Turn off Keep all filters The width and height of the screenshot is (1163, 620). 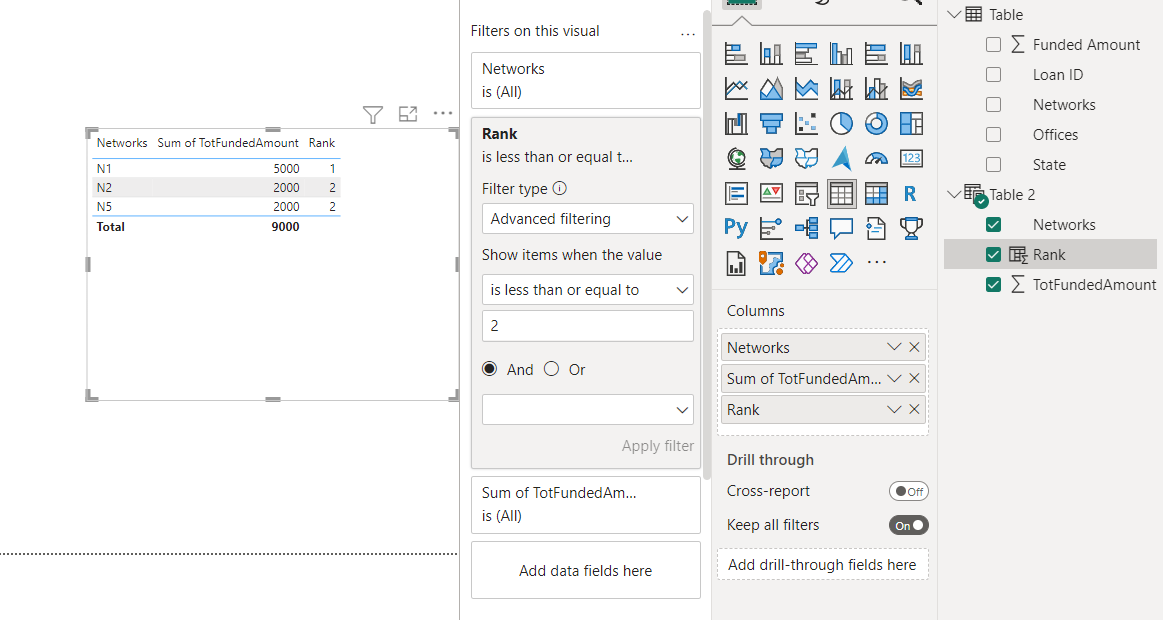(x=909, y=525)
